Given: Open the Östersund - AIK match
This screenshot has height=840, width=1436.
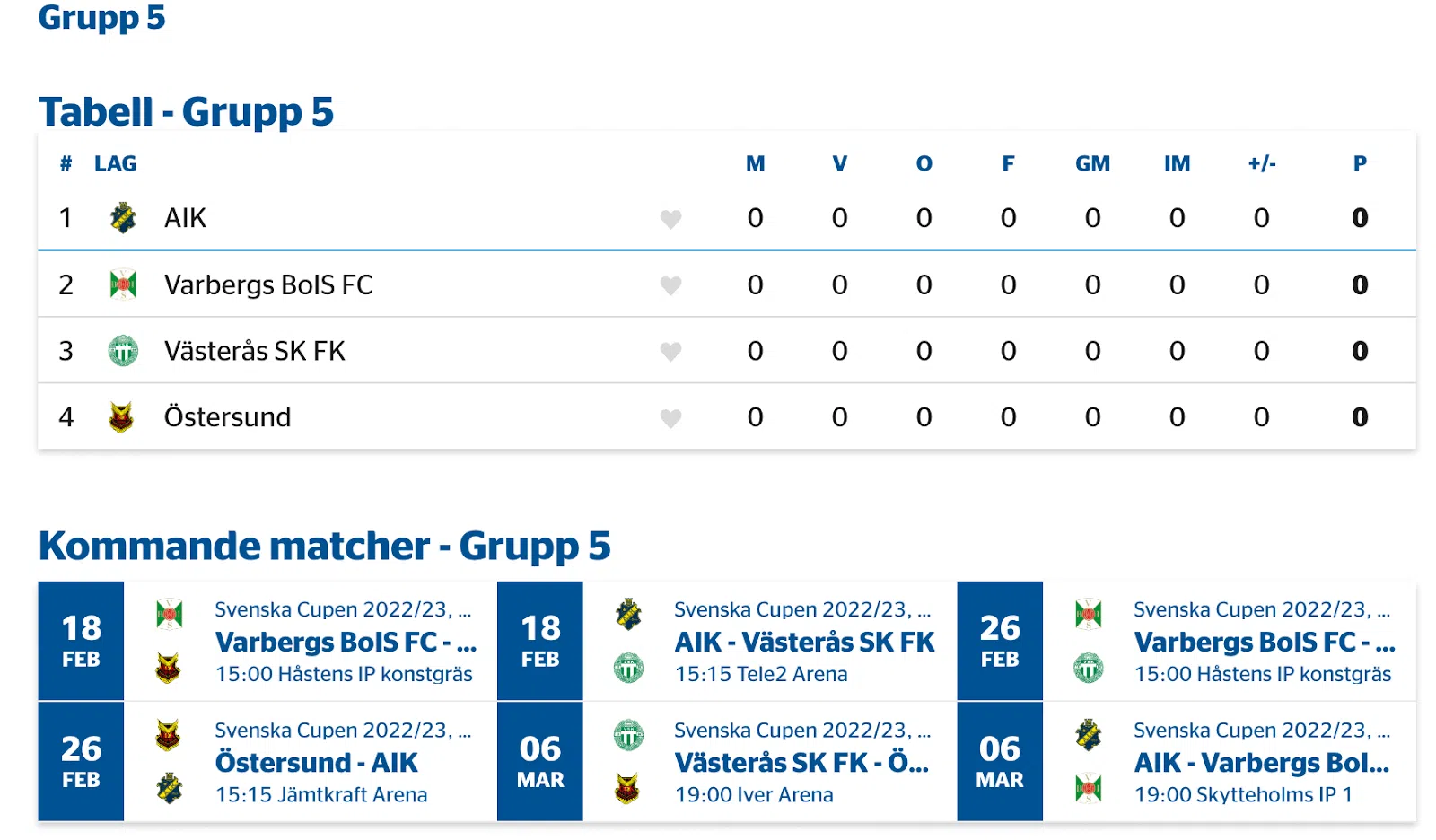Looking at the screenshot, I should 316,763.
